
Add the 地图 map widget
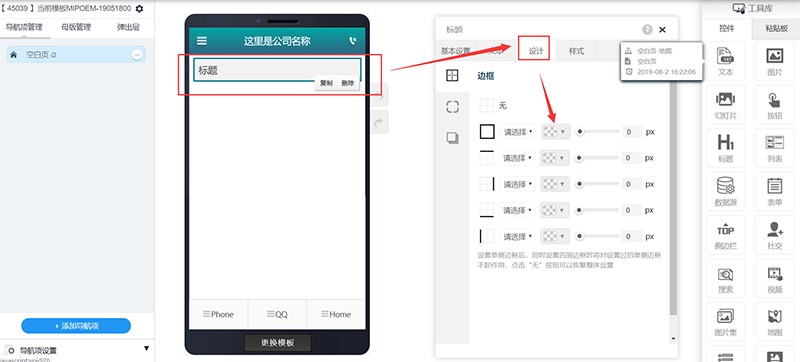coord(774,322)
